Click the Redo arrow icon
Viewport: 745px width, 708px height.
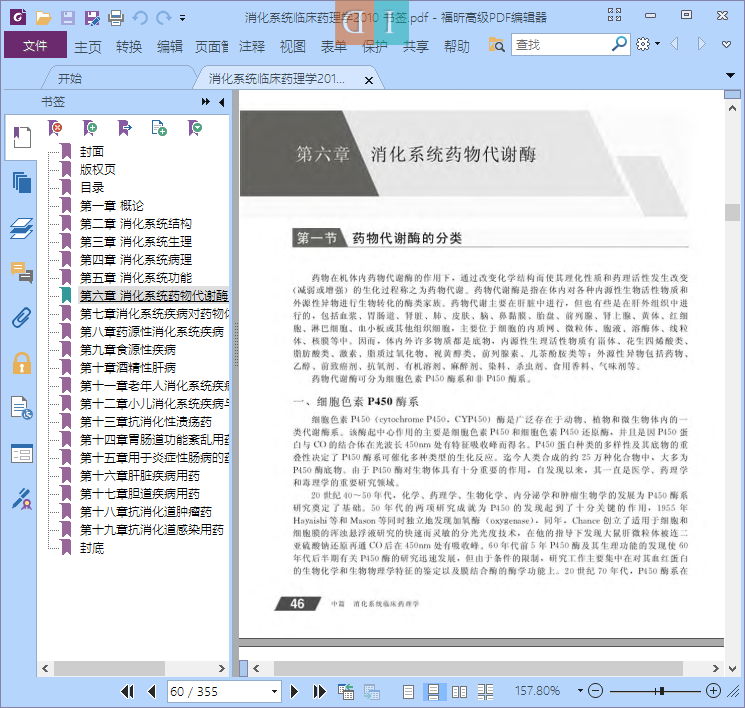(164, 18)
